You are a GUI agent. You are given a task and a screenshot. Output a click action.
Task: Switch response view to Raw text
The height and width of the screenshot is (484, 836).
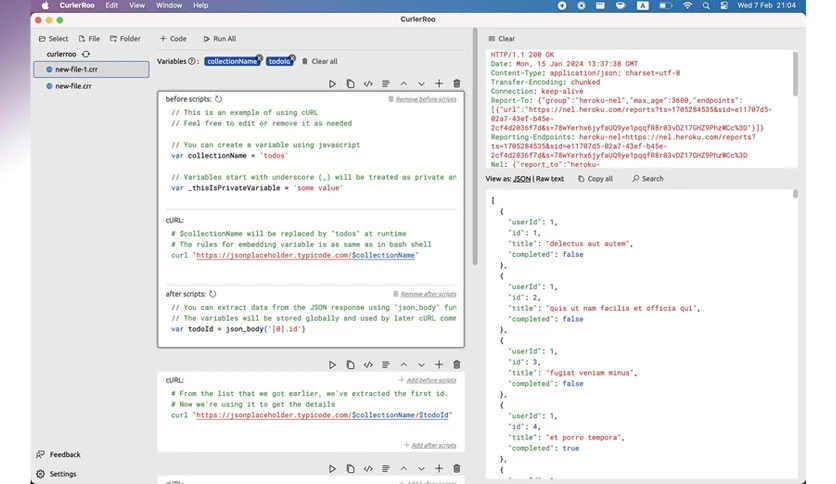coord(550,179)
